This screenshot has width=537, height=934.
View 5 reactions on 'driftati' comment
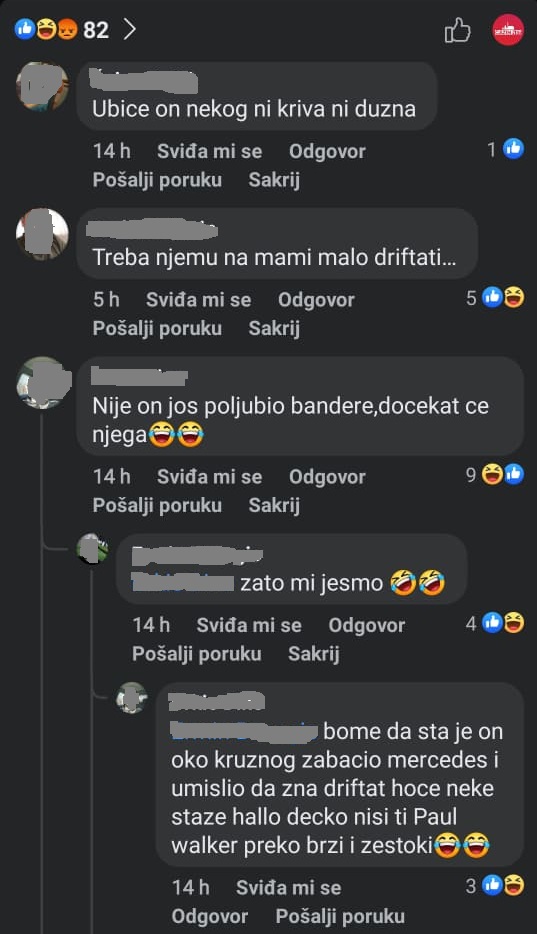pos(495,297)
